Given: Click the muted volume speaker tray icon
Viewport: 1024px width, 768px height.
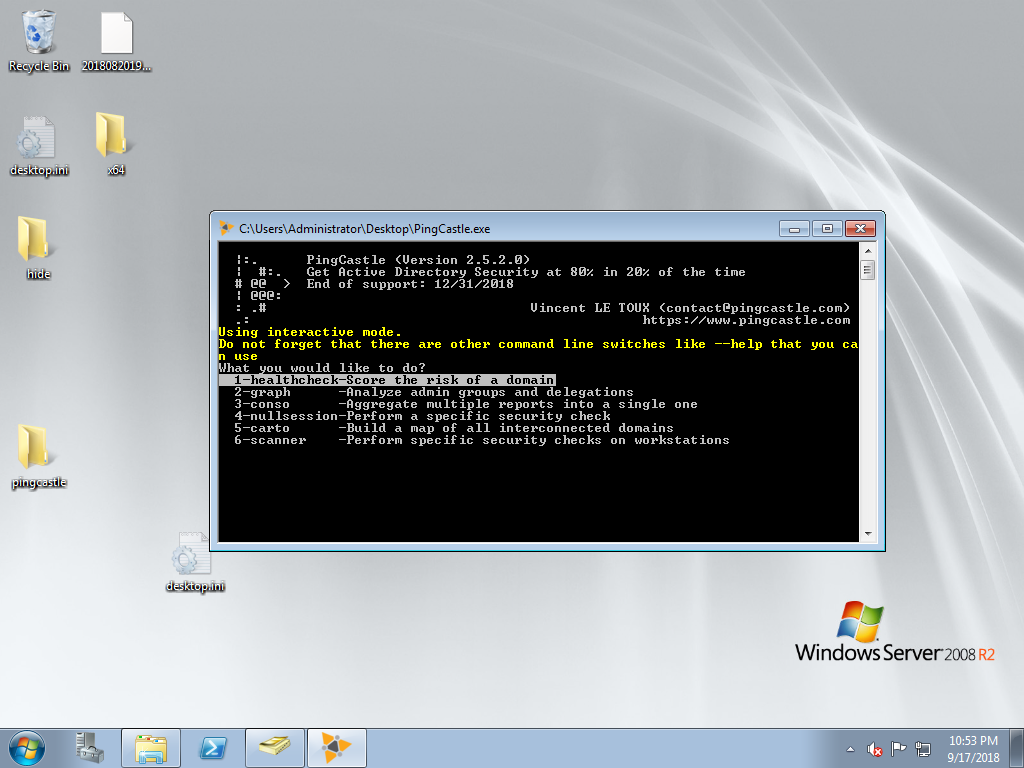Looking at the screenshot, I should (875, 748).
